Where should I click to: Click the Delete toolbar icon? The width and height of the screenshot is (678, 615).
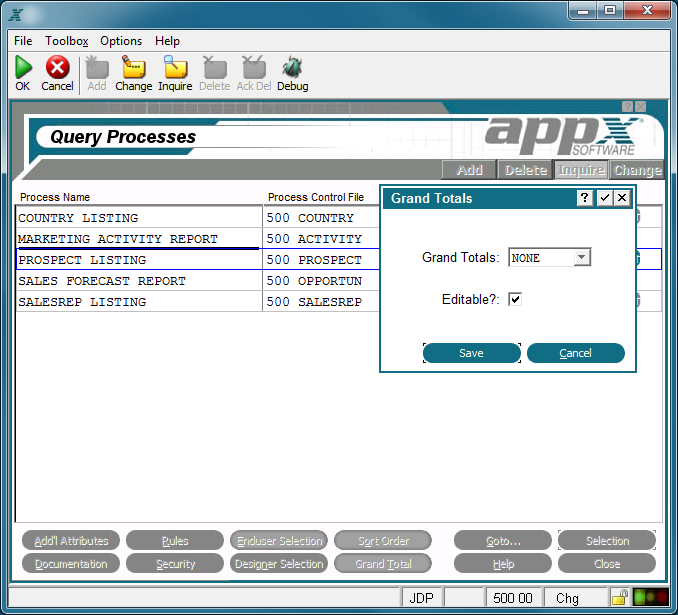(x=214, y=67)
